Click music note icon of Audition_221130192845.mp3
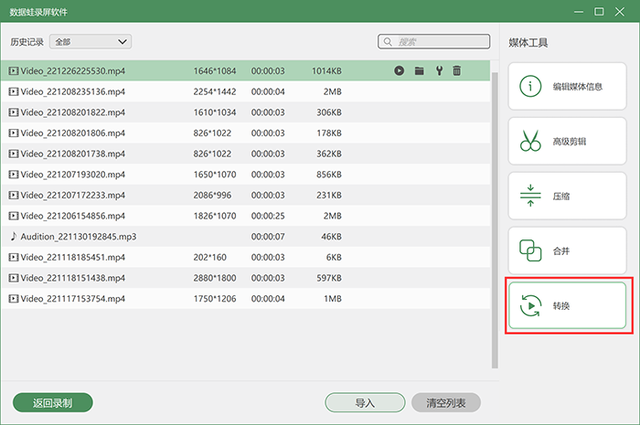The height and width of the screenshot is (425, 640). pos(13,236)
